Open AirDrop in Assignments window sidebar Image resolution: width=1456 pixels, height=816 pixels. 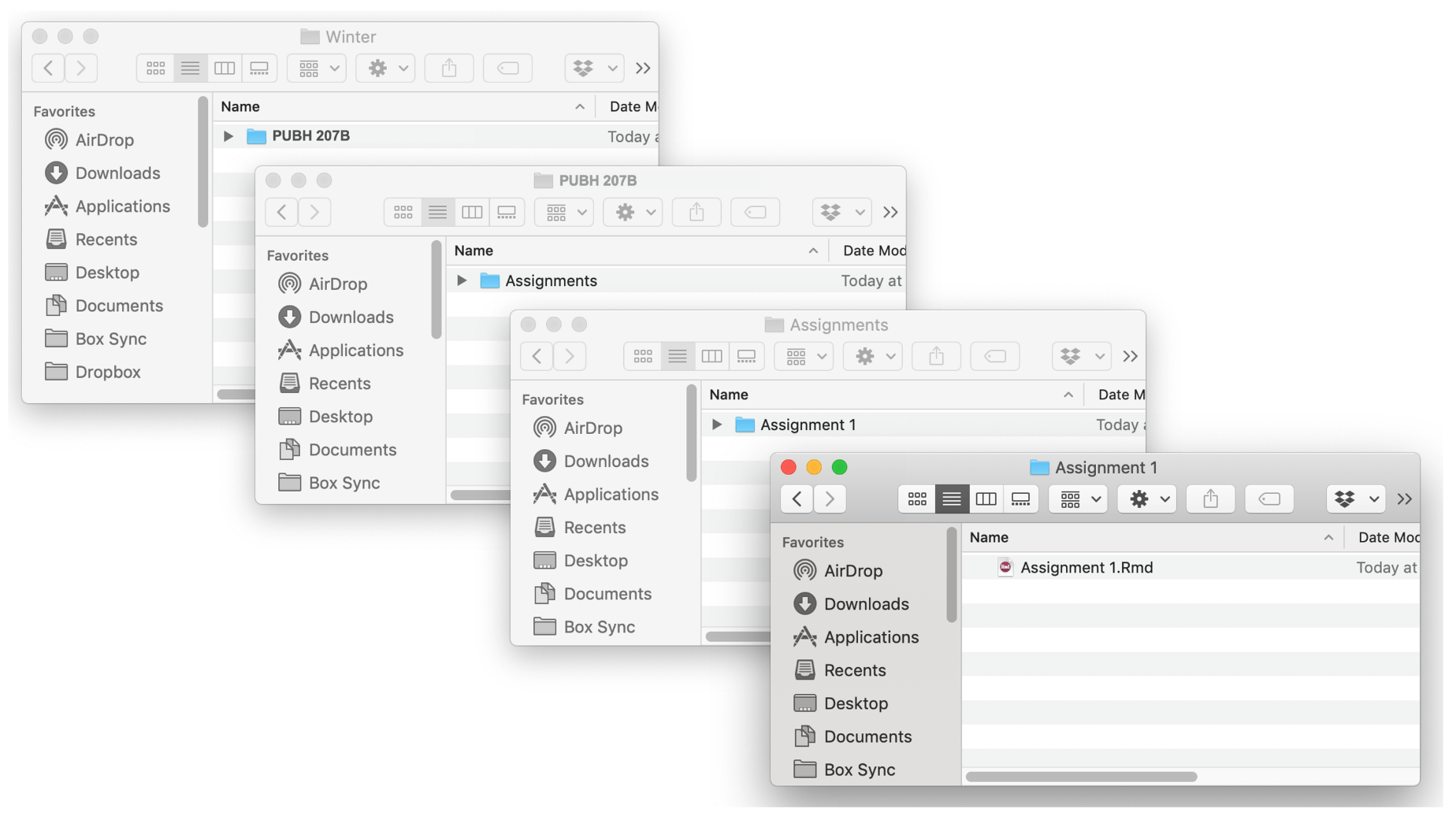(578, 428)
